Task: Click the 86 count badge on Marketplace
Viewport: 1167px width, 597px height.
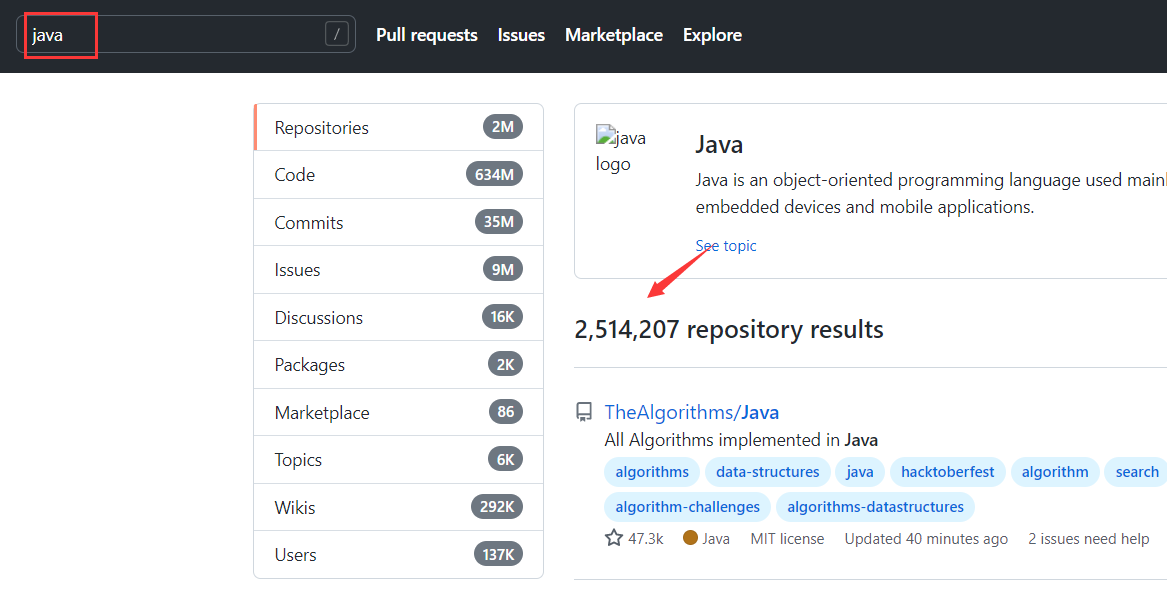Action: coord(505,412)
